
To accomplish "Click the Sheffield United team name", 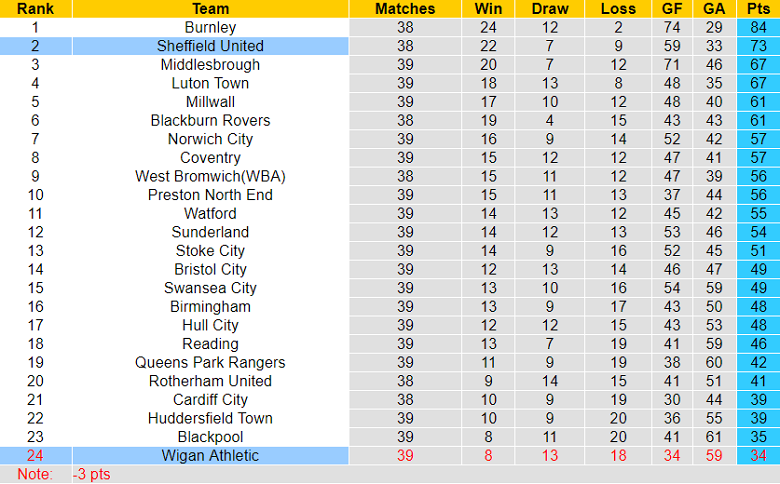I will (210, 46).
